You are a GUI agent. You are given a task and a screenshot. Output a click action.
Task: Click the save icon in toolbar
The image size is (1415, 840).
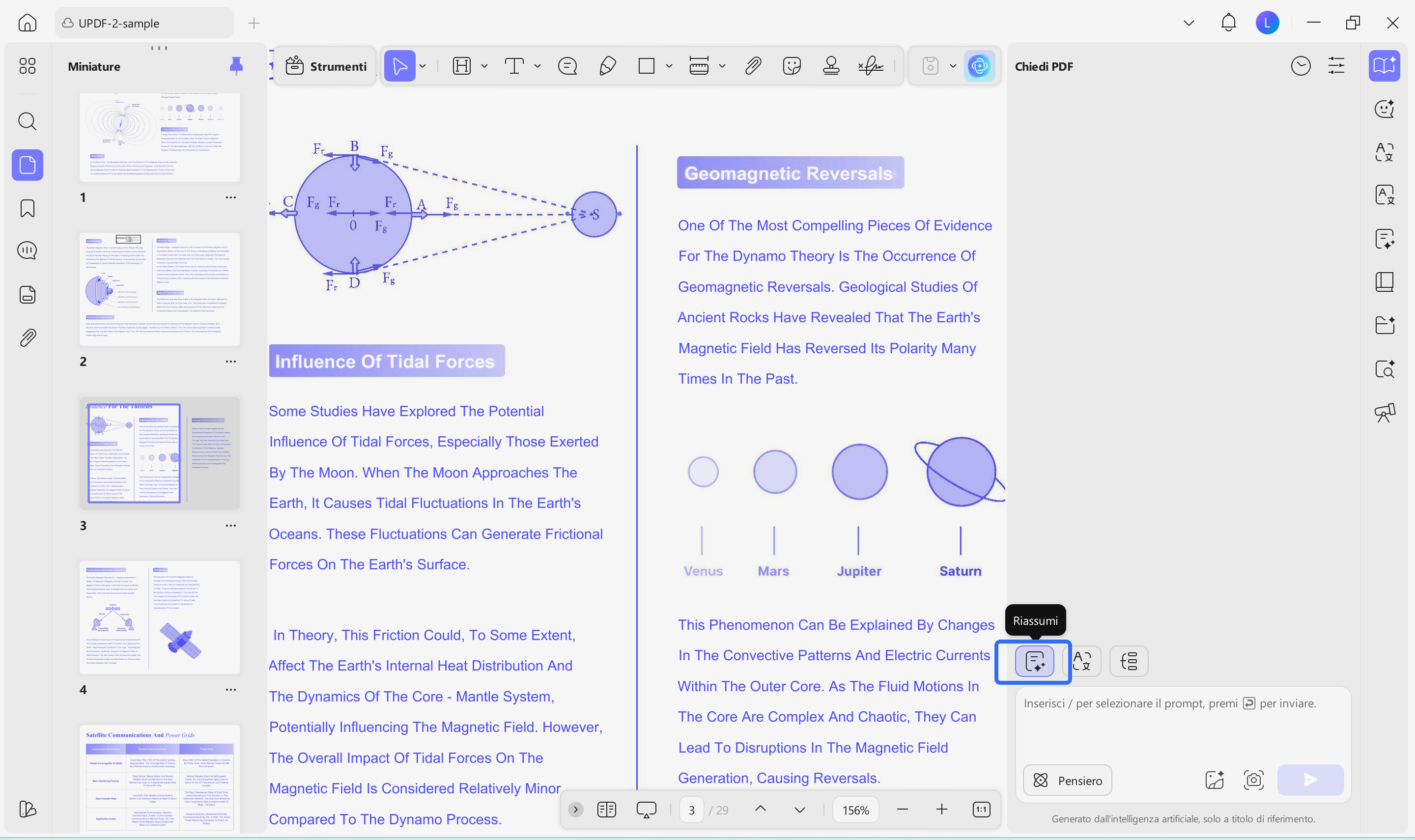click(930, 66)
